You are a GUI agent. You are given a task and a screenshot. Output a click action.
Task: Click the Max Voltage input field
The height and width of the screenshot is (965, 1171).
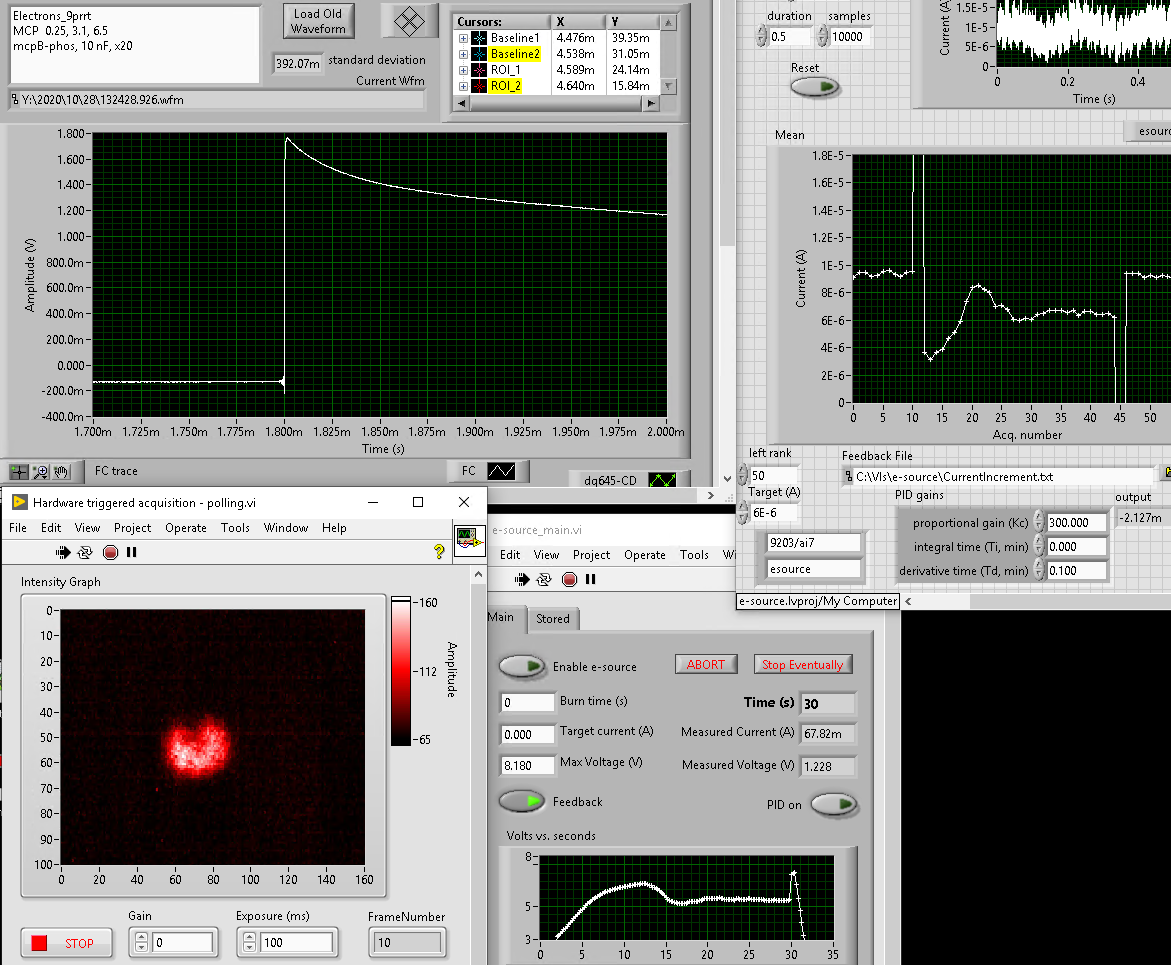pyautogui.click(x=527, y=763)
